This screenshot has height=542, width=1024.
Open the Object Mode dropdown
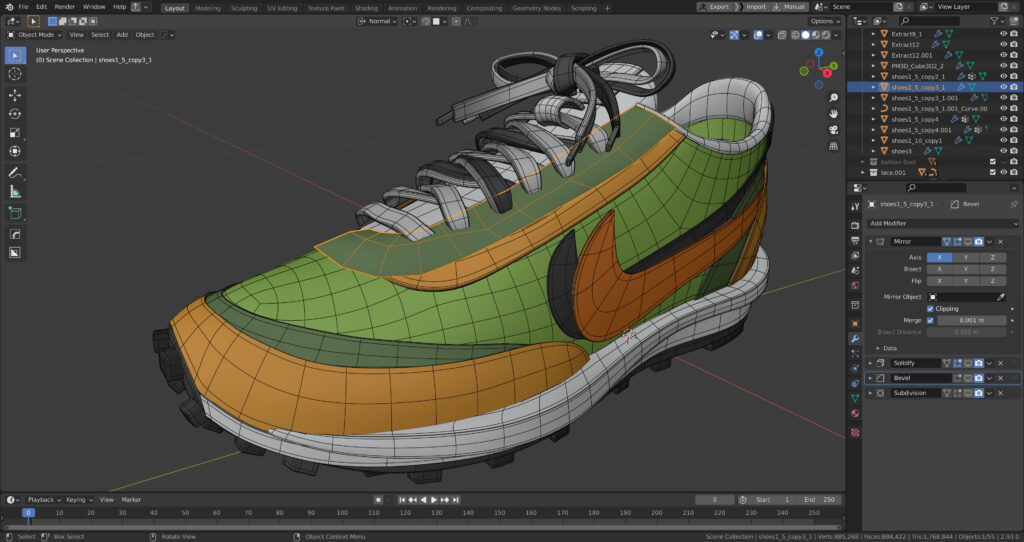(x=35, y=35)
